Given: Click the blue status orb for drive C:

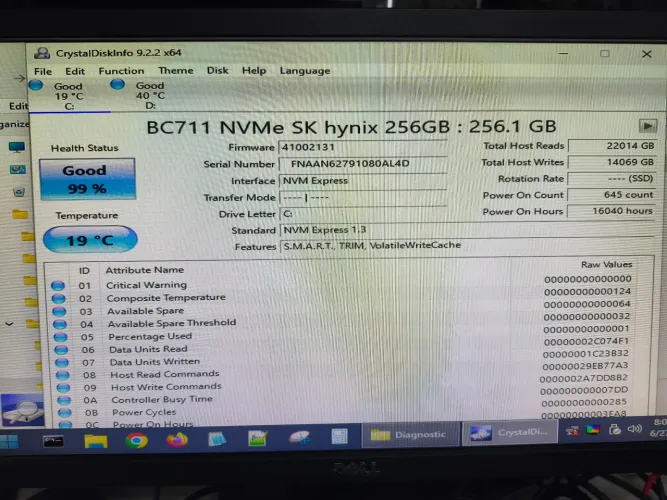Looking at the screenshot, I should 36,85.
